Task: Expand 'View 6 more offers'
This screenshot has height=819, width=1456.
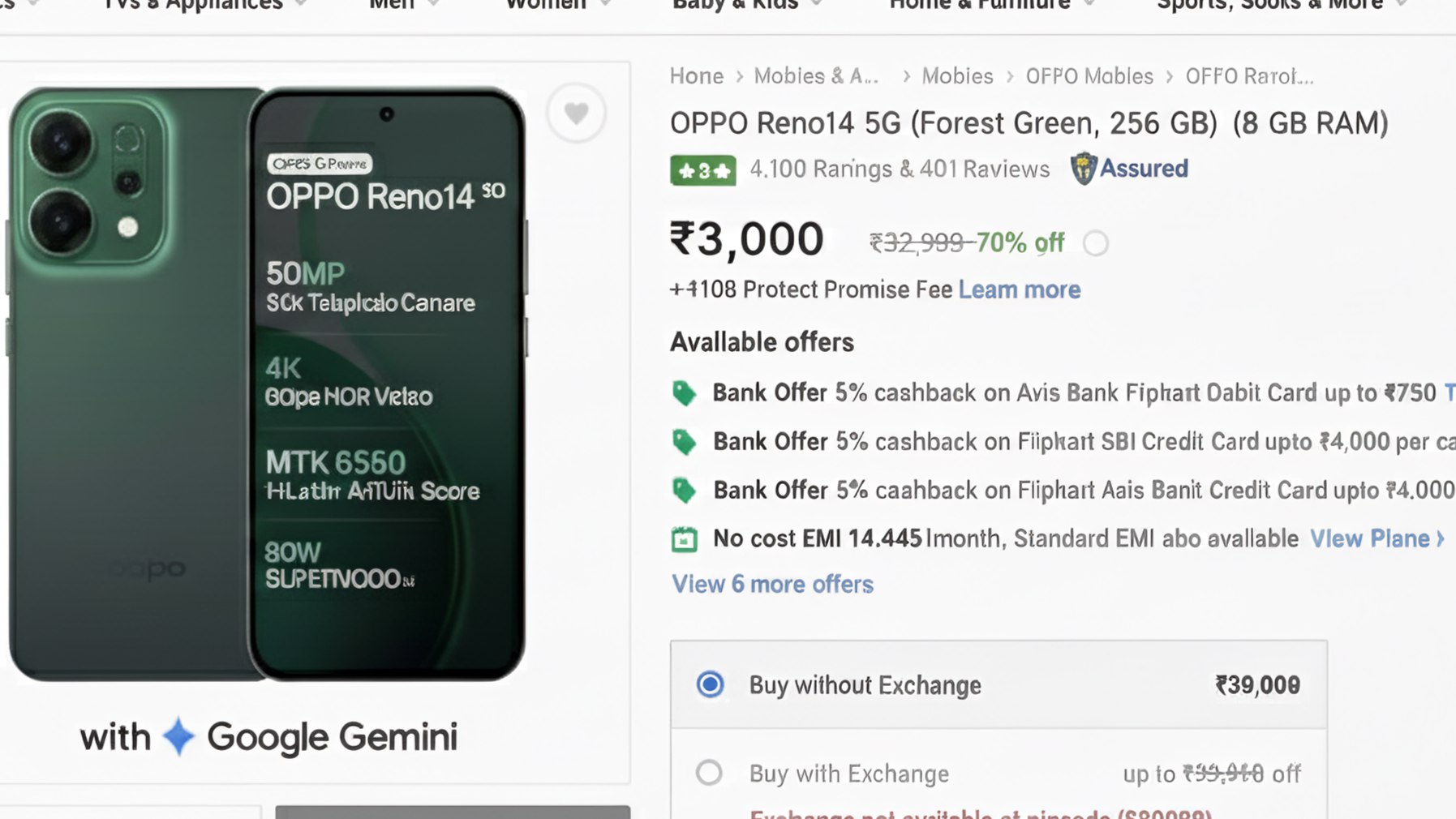Action: click(x=772, y=584)
